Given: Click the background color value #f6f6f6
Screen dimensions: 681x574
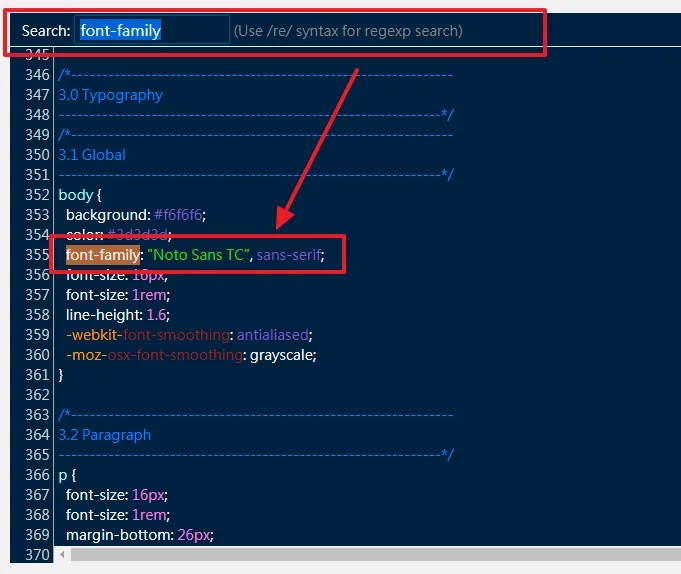Looking at the screenshot, I should (x=178, y=214).
